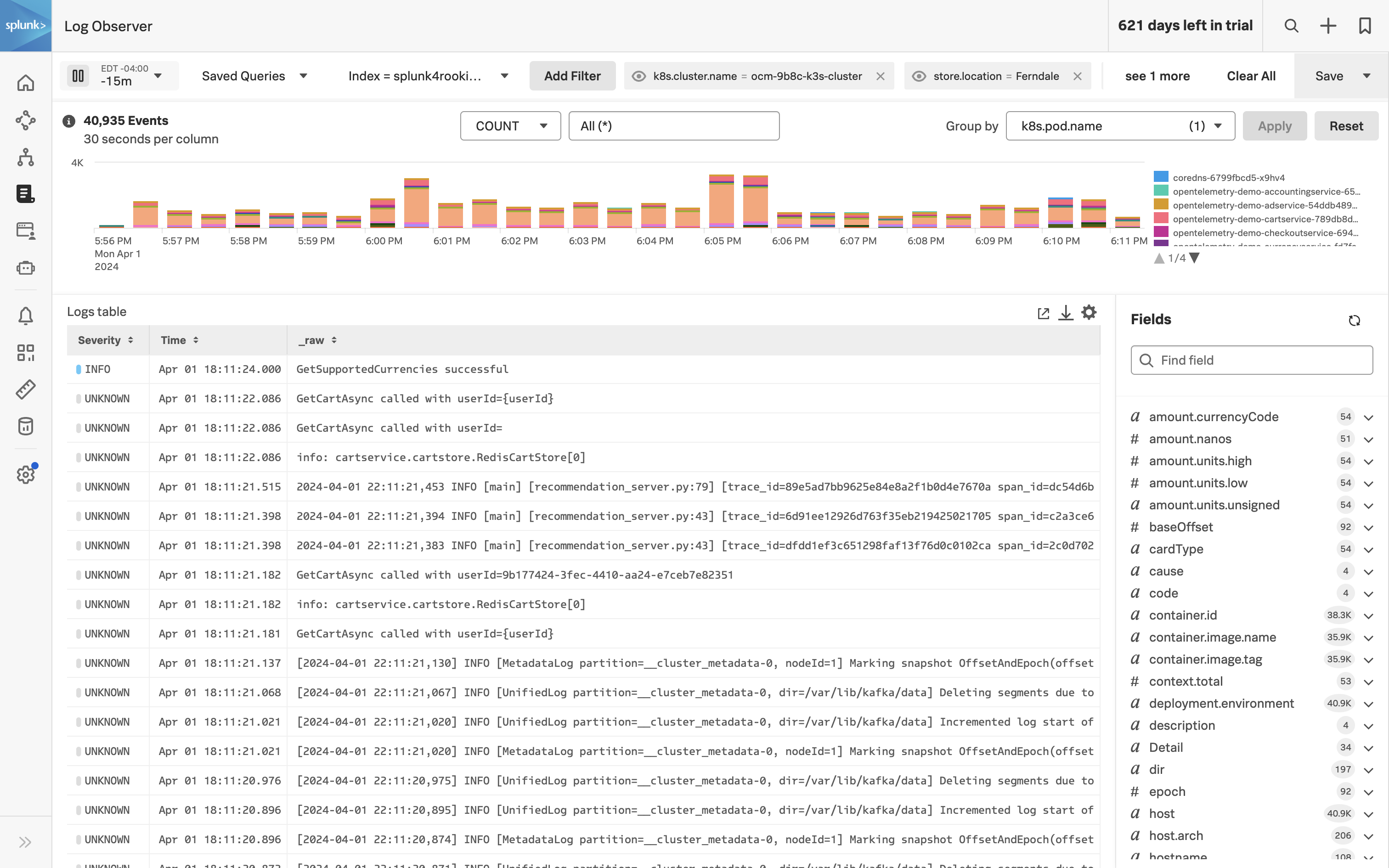The width and height of the screenshot is (1389, 868).
Task: Click the bookmark/save icon top right
Action: [1364, 25]
